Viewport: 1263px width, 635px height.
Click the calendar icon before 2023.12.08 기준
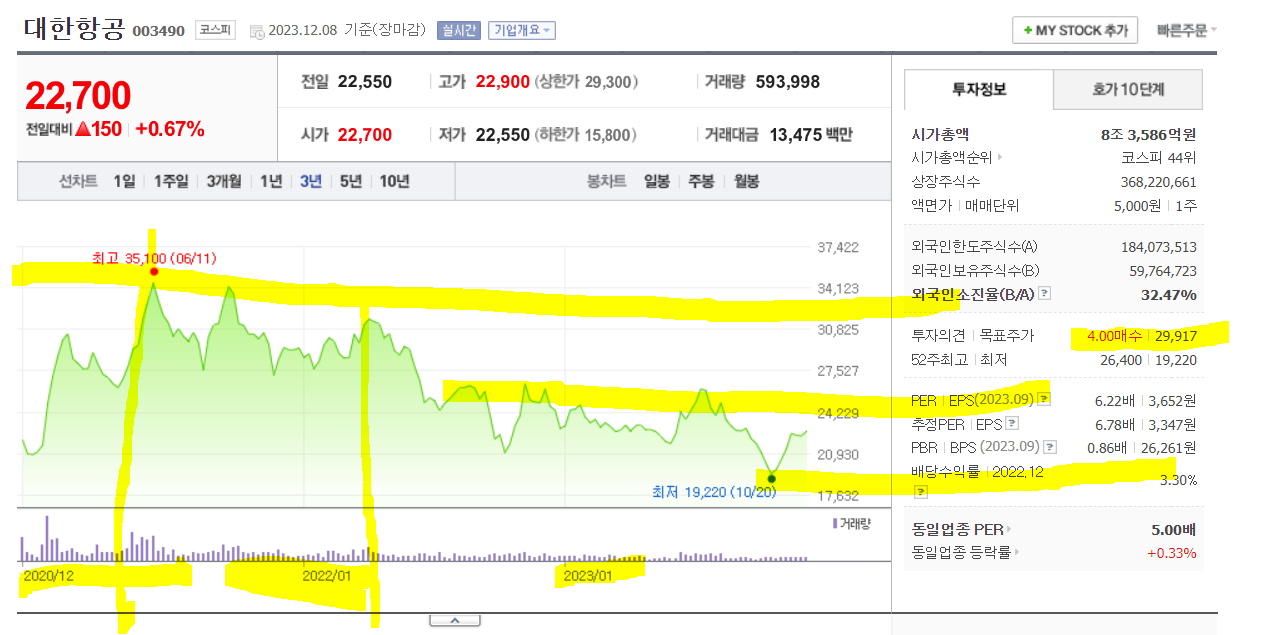[258, 31]
